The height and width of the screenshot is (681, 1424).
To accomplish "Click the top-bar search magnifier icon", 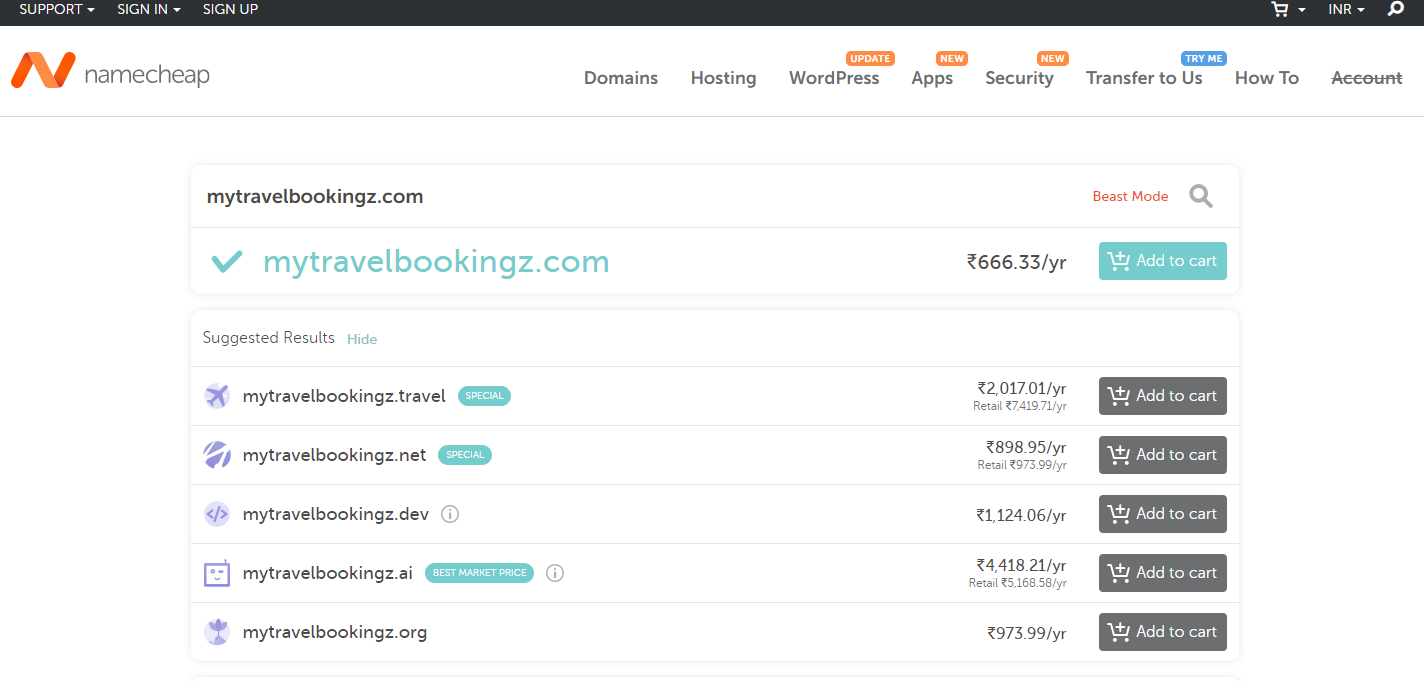I will (1396, 9).
